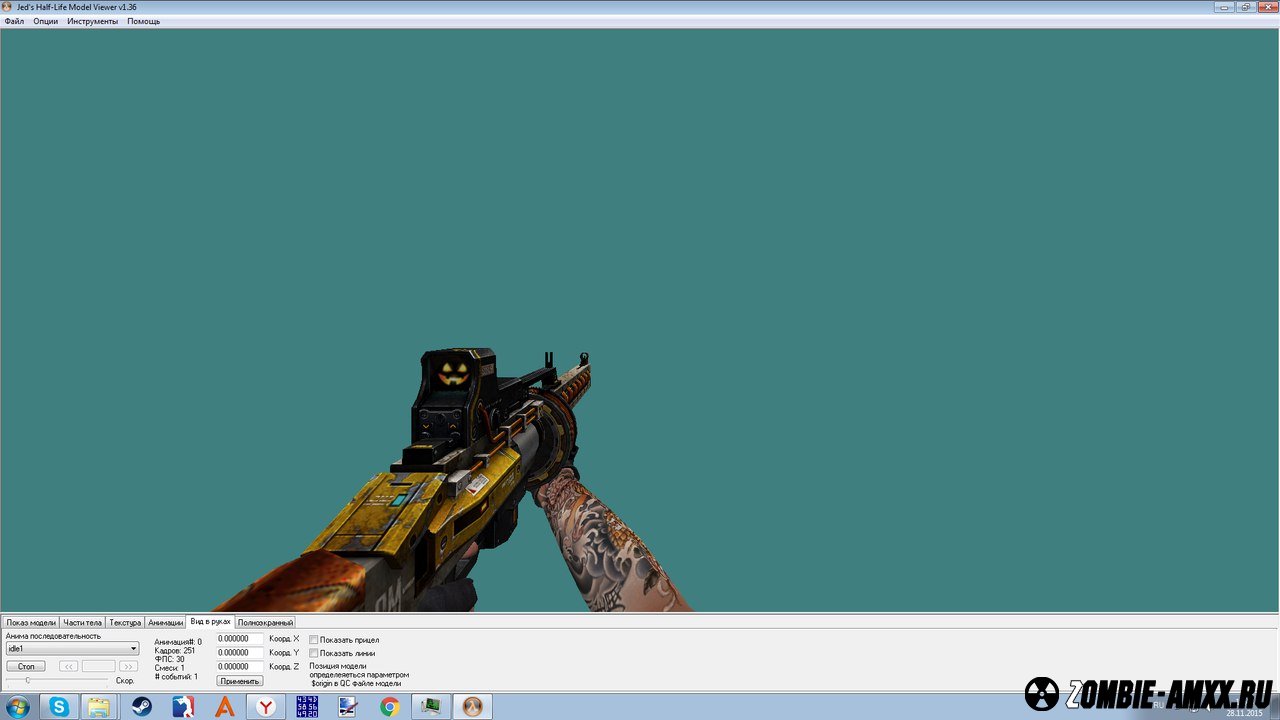Screen dimensions: 1280x720
Task: Click the Model Viewer title bar icon
Action: [8, 7]
